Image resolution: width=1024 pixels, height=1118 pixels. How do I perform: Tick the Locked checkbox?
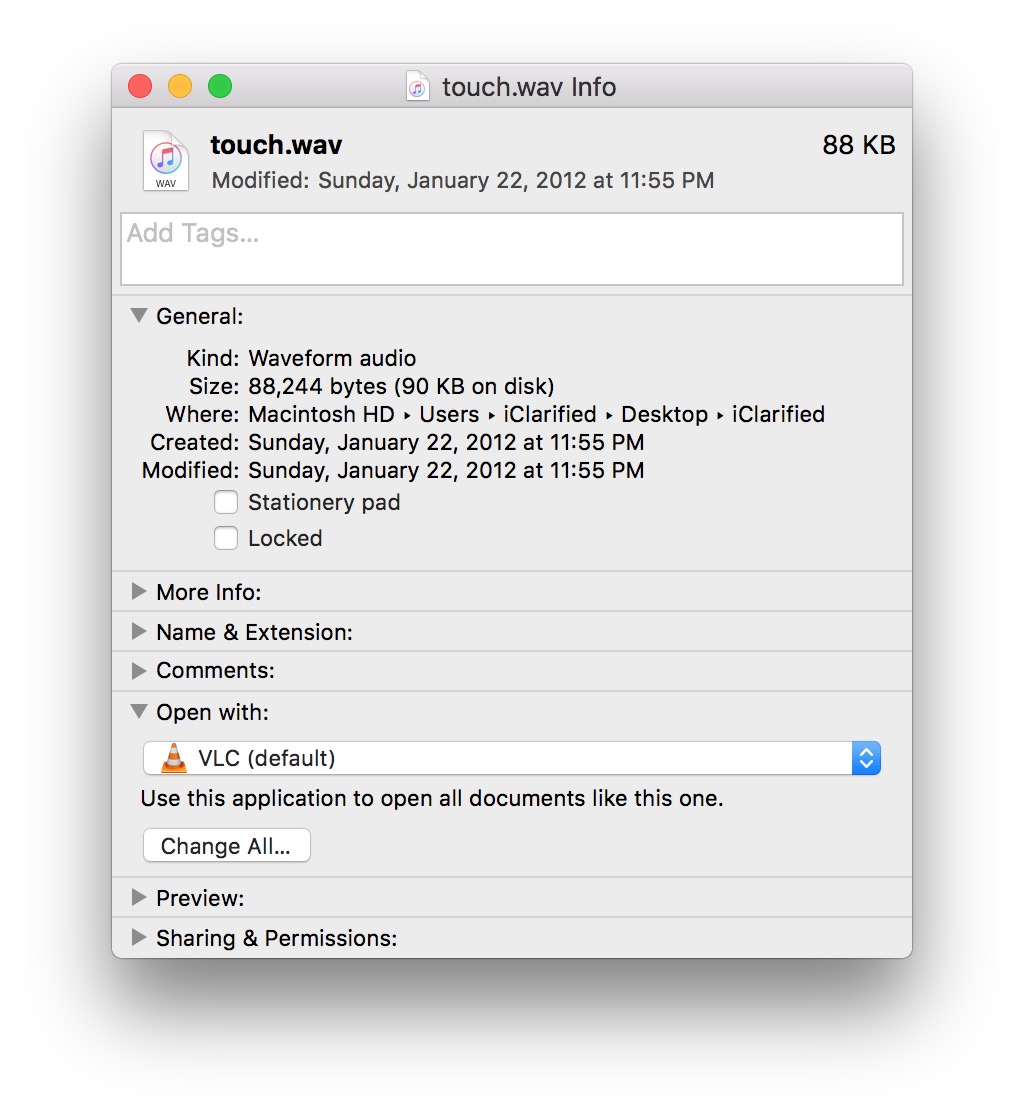pos(226,538)
